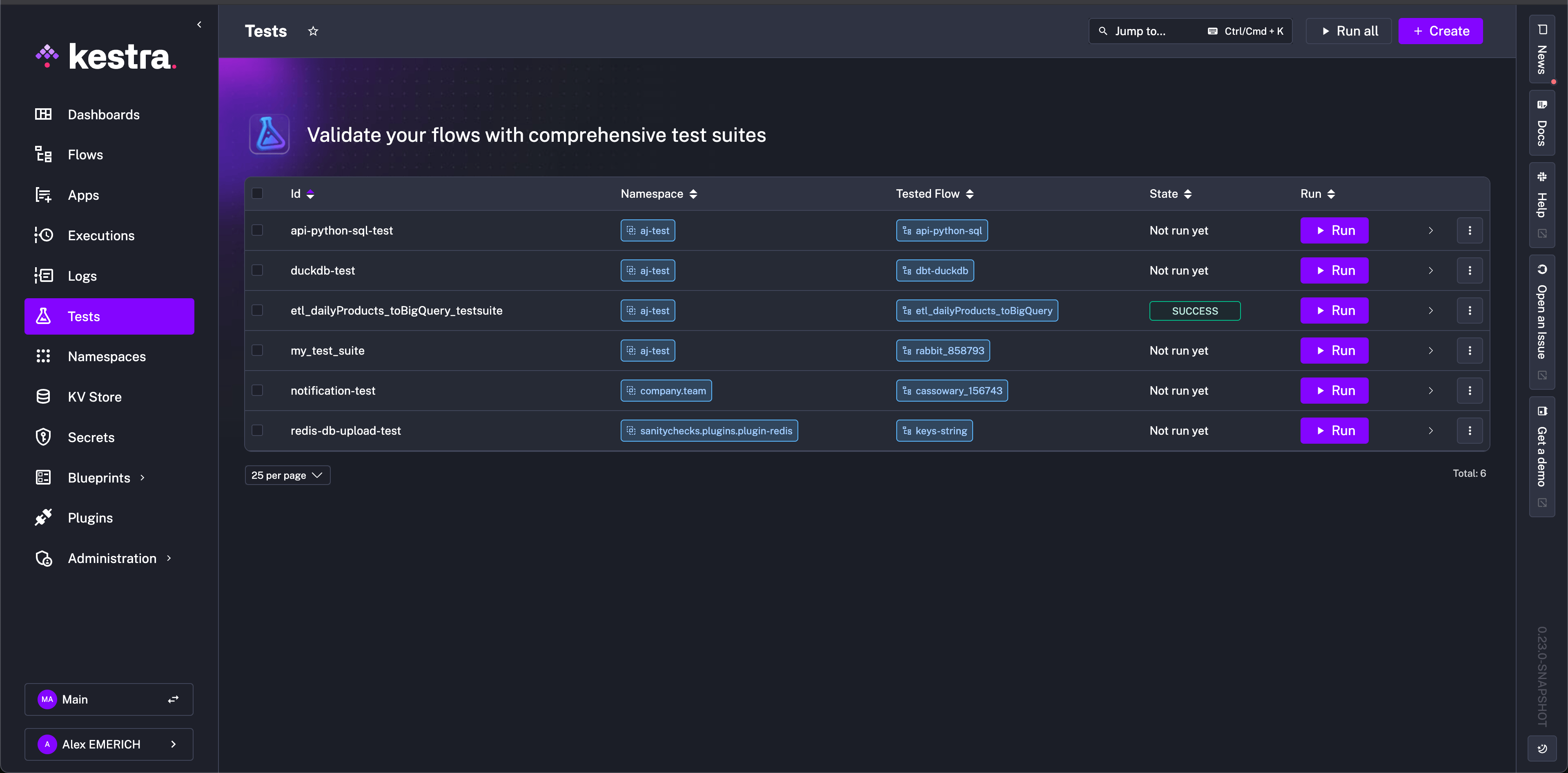Viewport: 1568px width, 773px height.
Task: Run all tests with the Run all button
Action: [x=1348, y=31]
